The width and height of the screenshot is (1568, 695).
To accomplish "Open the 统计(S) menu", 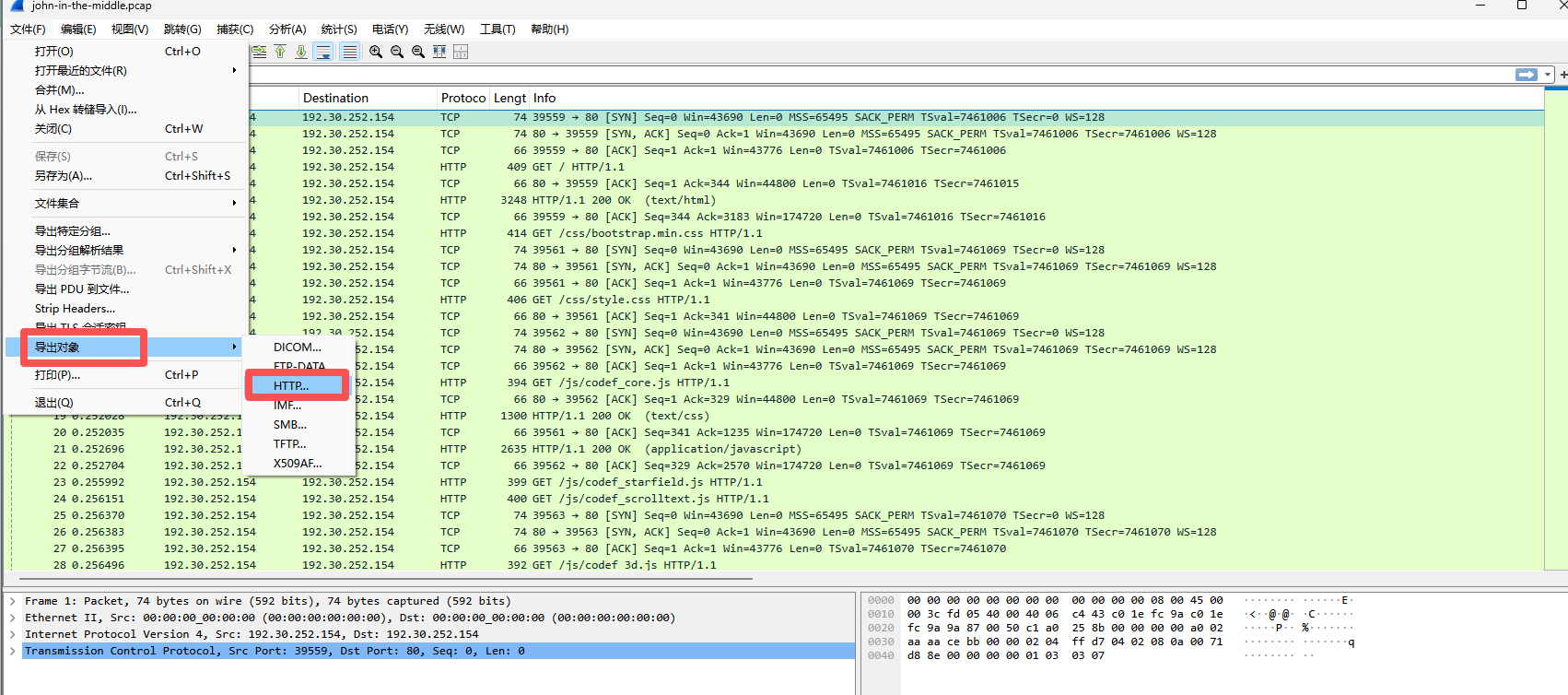I will click(339, 29).
